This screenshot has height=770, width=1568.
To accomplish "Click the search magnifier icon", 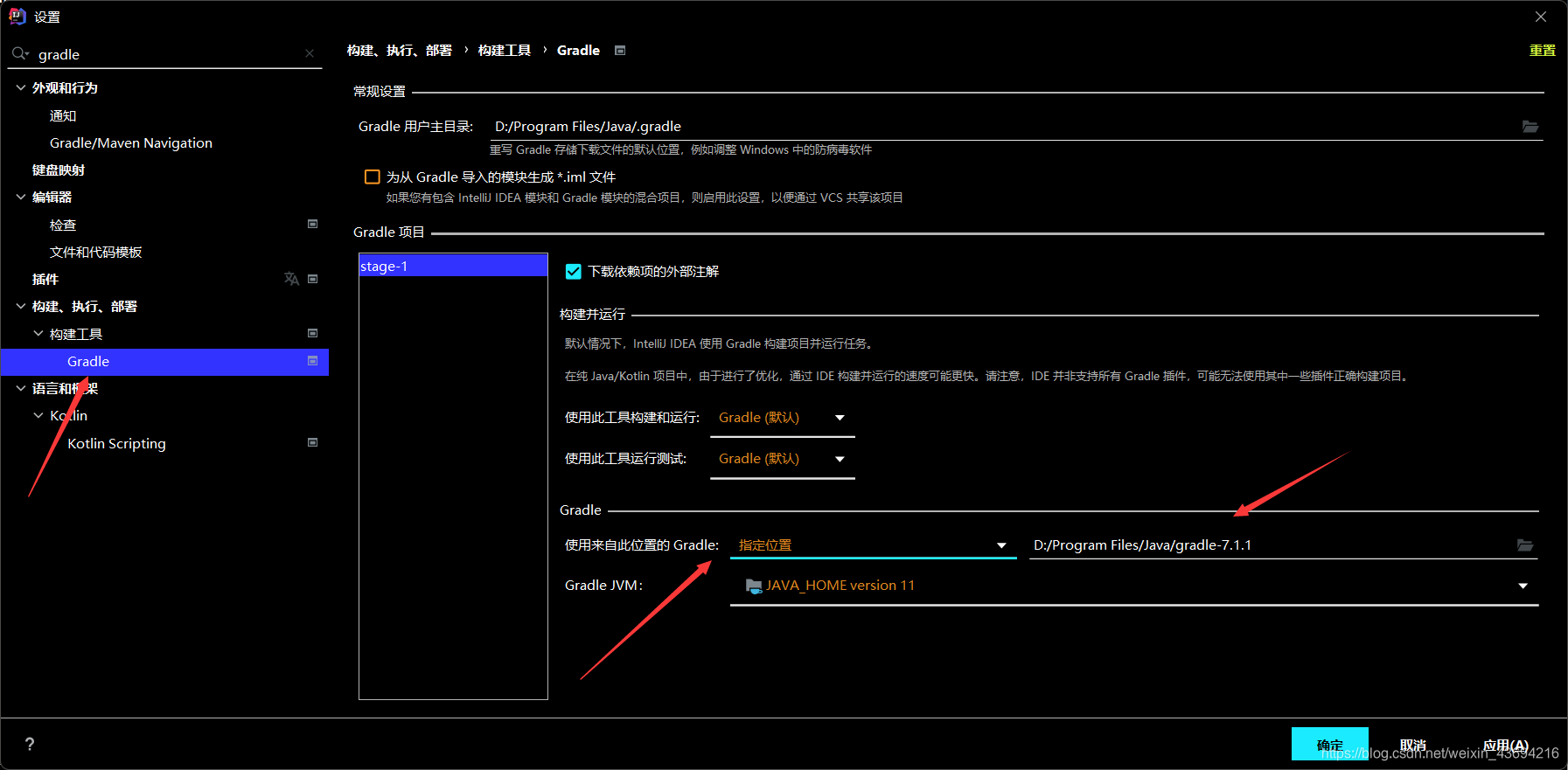I will (20, 54).
